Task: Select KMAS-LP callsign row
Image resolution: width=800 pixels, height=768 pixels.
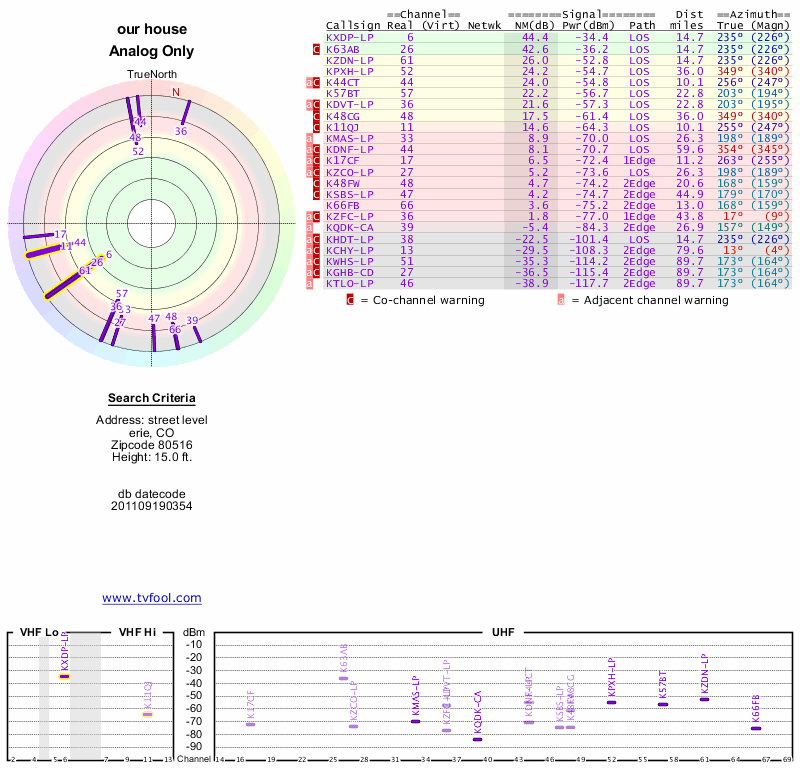Action: pos(349,139)
